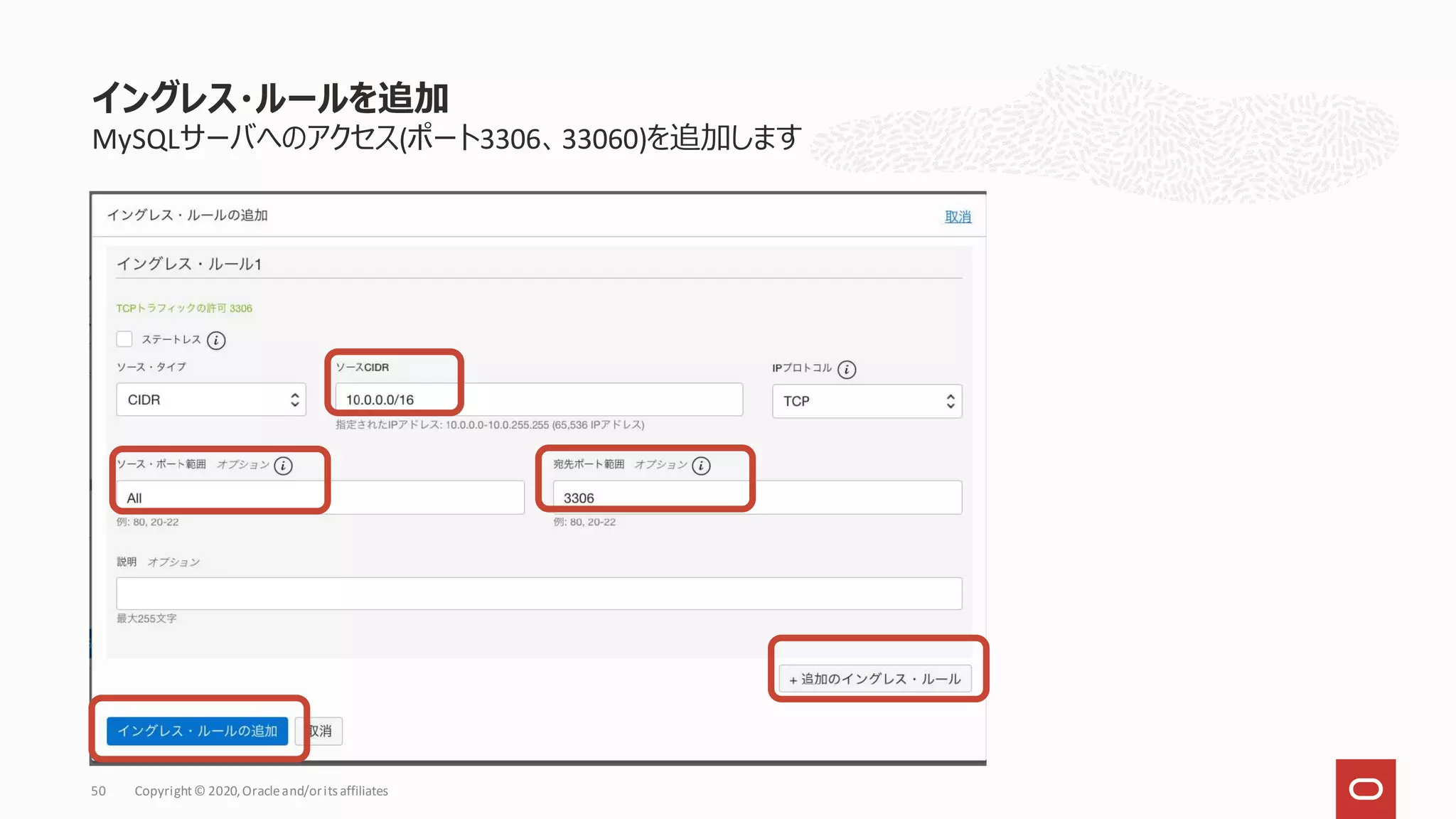Screen dimensions: 1456x819
Task: Click the Copyright © 2020 Oracle footer text
Action: 261,791
